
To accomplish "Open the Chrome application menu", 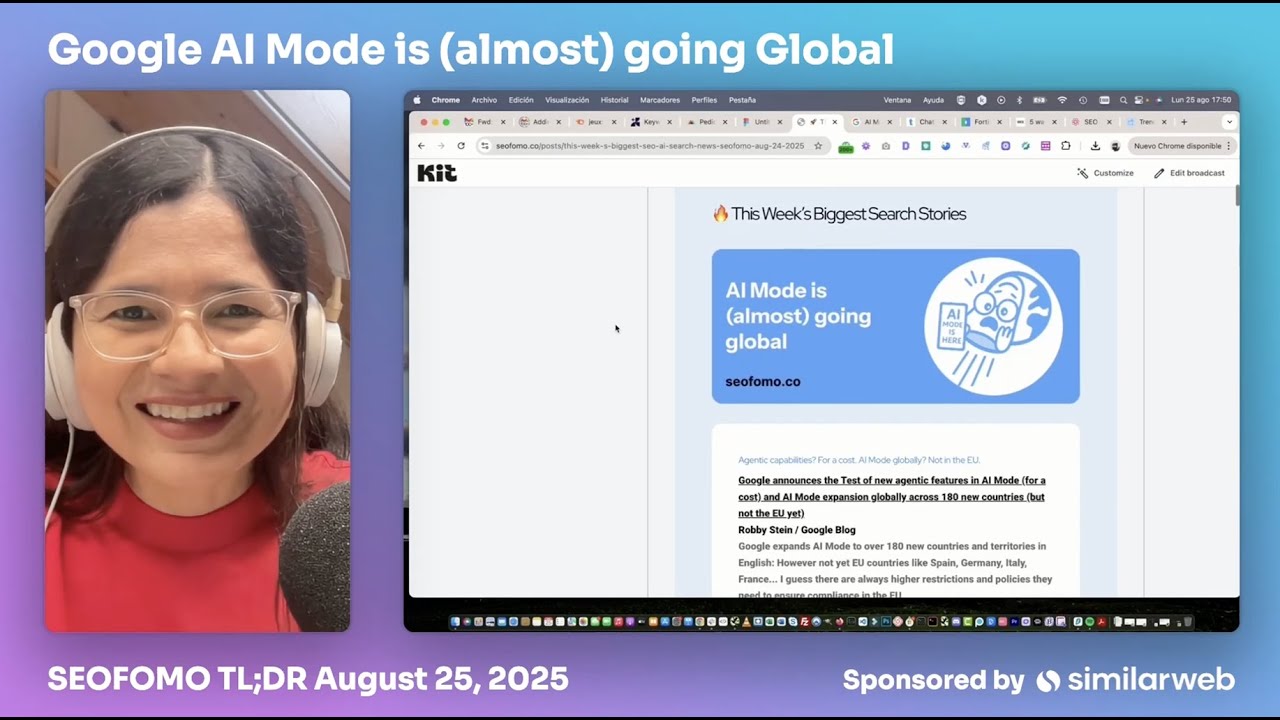I will pyautogui.click(x=445, y=100).
